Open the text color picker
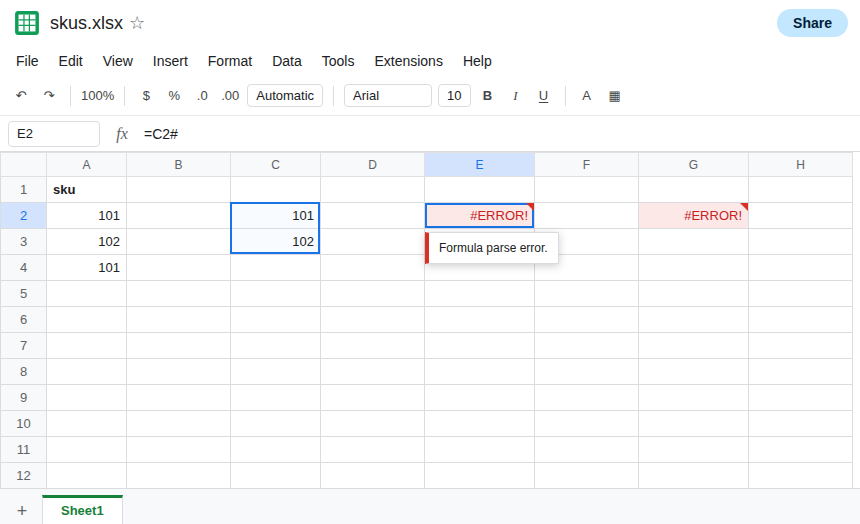Image resolution: width=860 pixels, height=524 pixels. (x=586, y=95)
